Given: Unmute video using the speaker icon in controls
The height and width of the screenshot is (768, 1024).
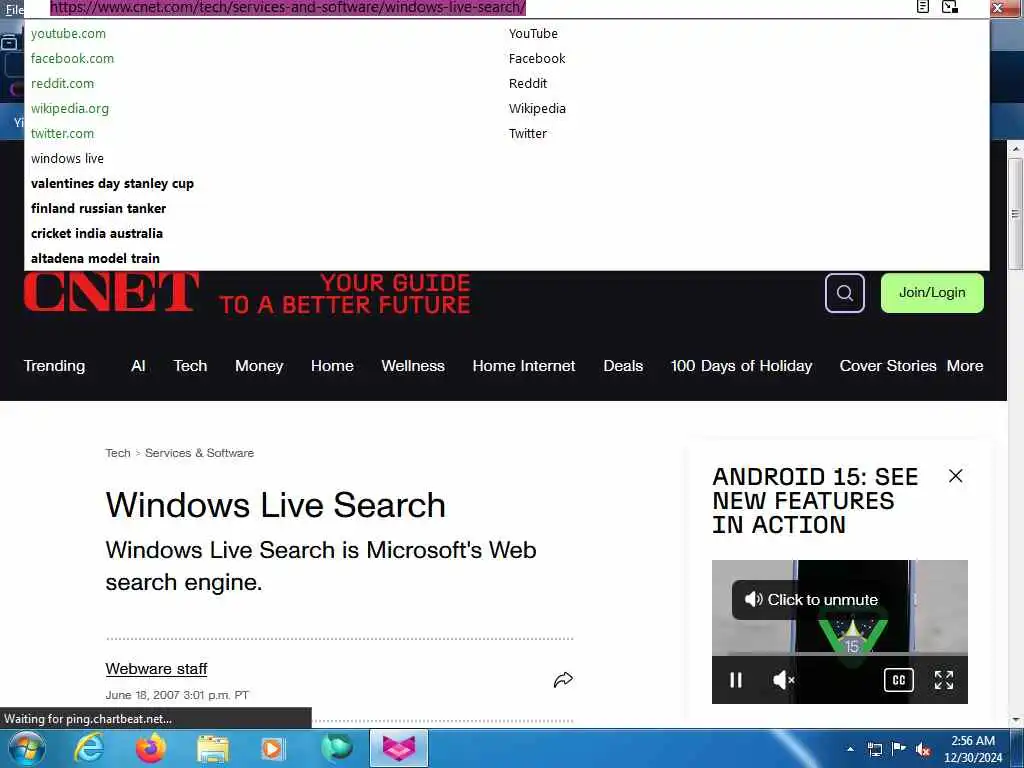Looking at the screenshot, I should (x=783, y=680).
